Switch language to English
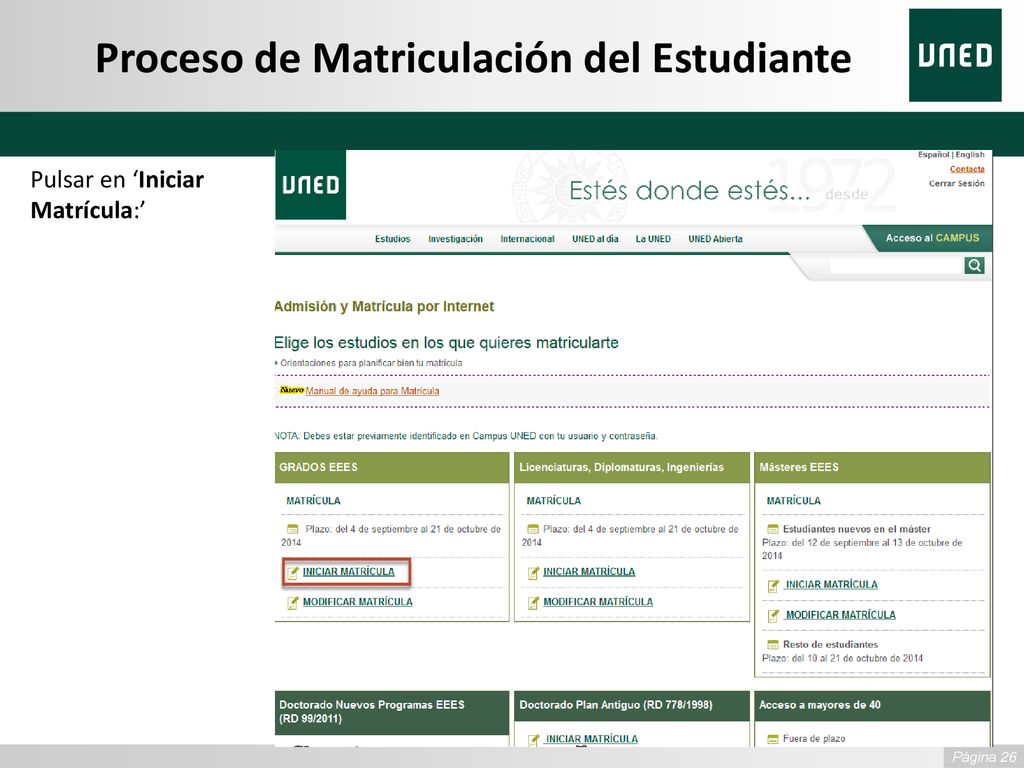Image resolution: width=1024 pixels, height=768 pixels. click(x=970, y=155)
